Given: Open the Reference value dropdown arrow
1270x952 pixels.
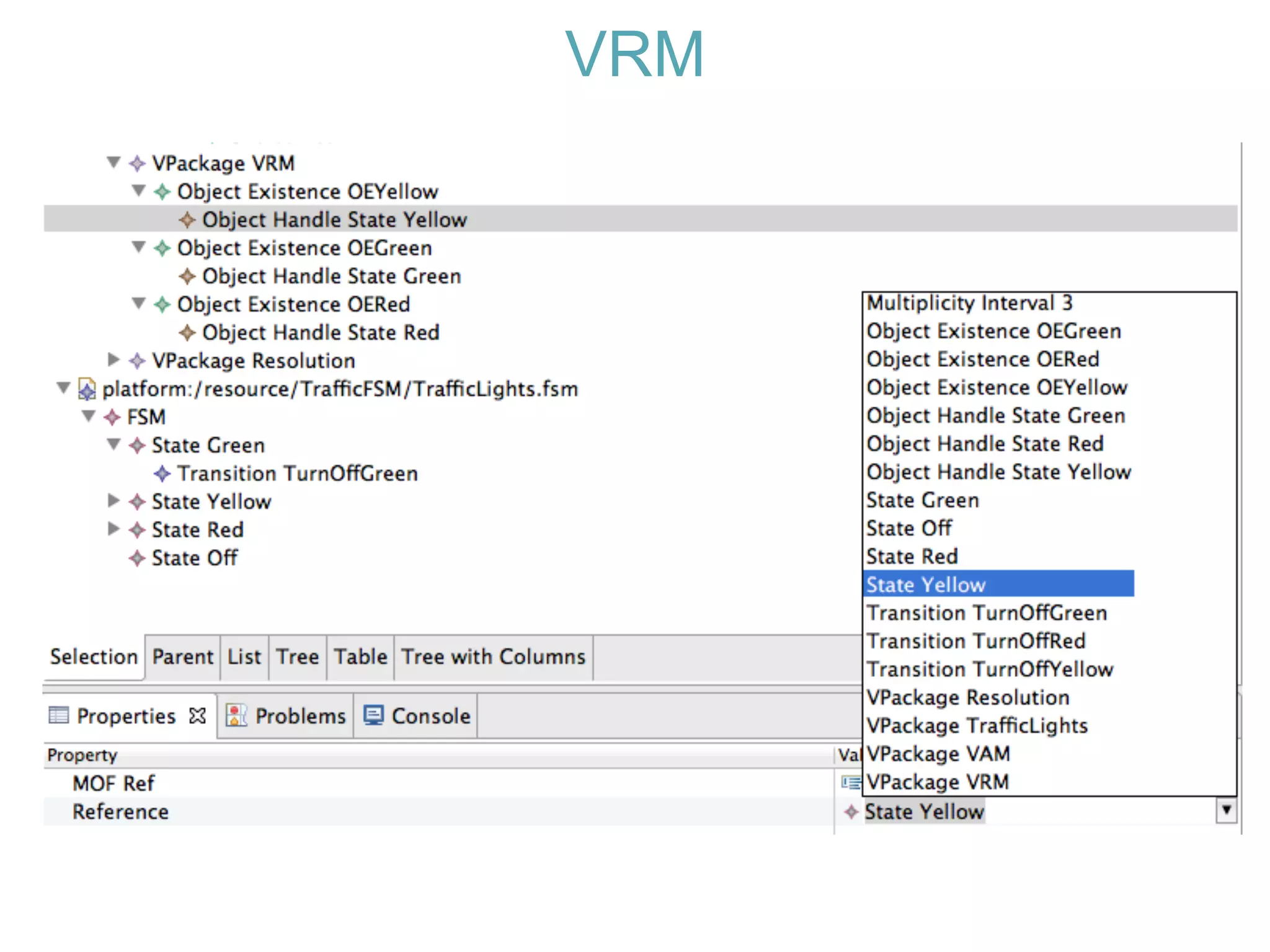Looking at the screenshot, I should pos(1226,810).
